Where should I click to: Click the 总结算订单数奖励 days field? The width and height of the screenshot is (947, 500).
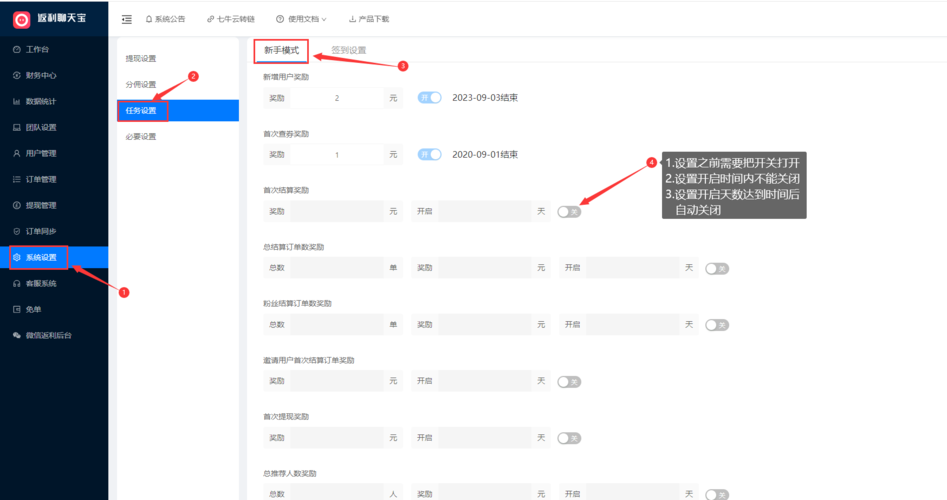pos(633,268)
